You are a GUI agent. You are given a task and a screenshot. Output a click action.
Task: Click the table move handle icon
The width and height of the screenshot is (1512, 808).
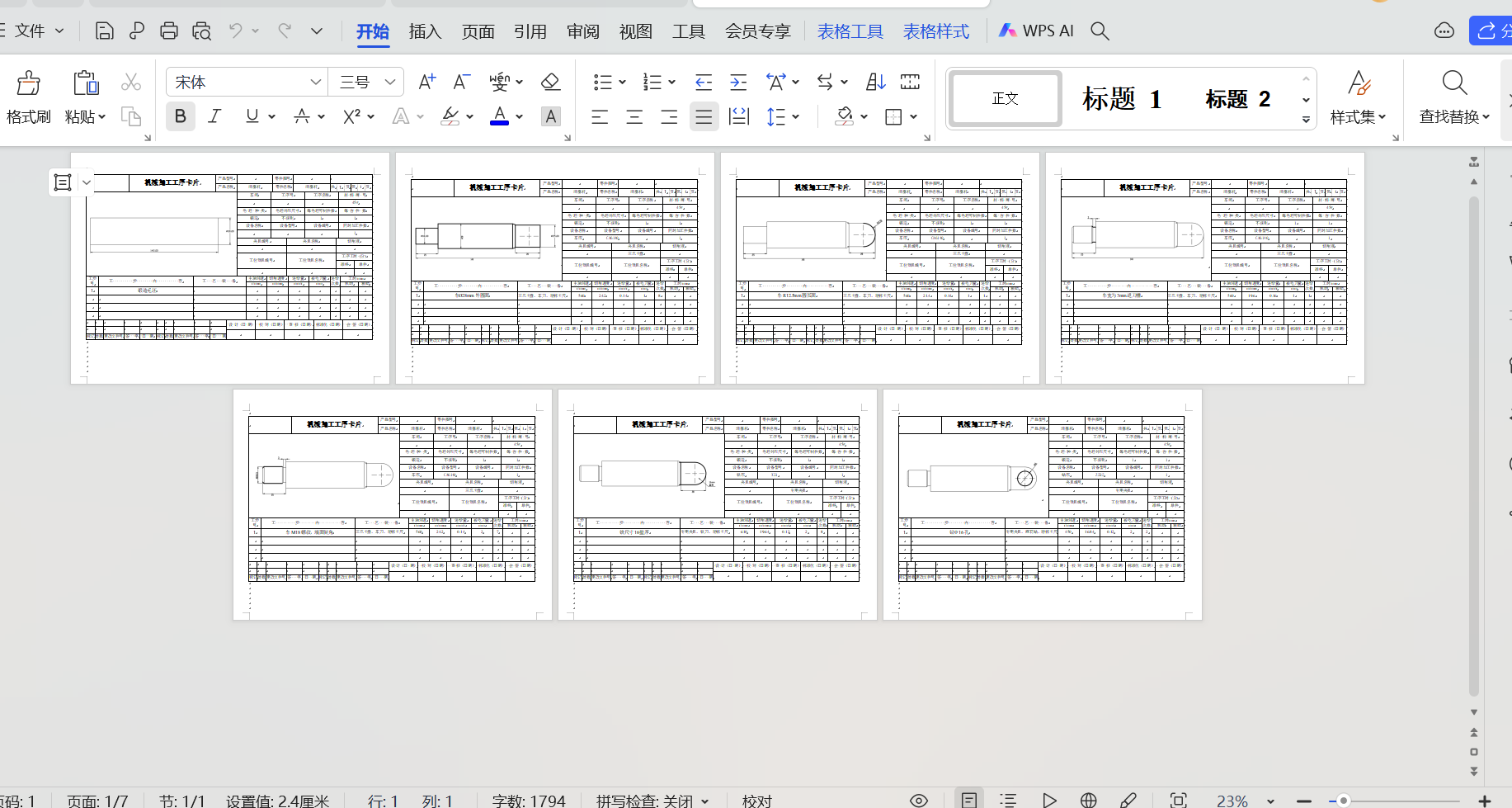[x=63, y=182]
